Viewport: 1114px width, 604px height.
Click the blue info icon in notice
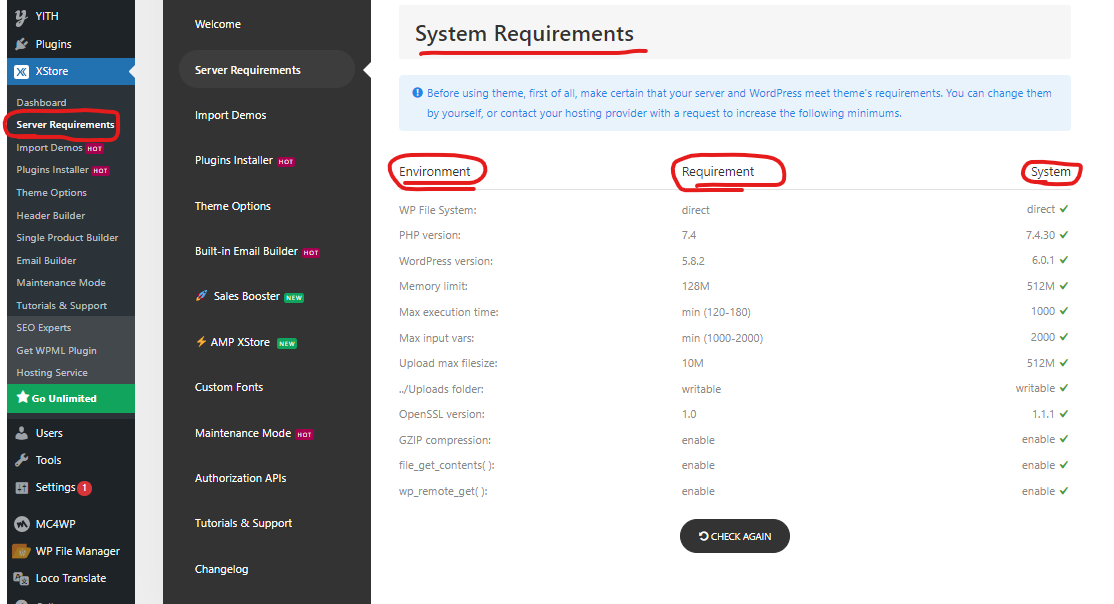point(418,92)
